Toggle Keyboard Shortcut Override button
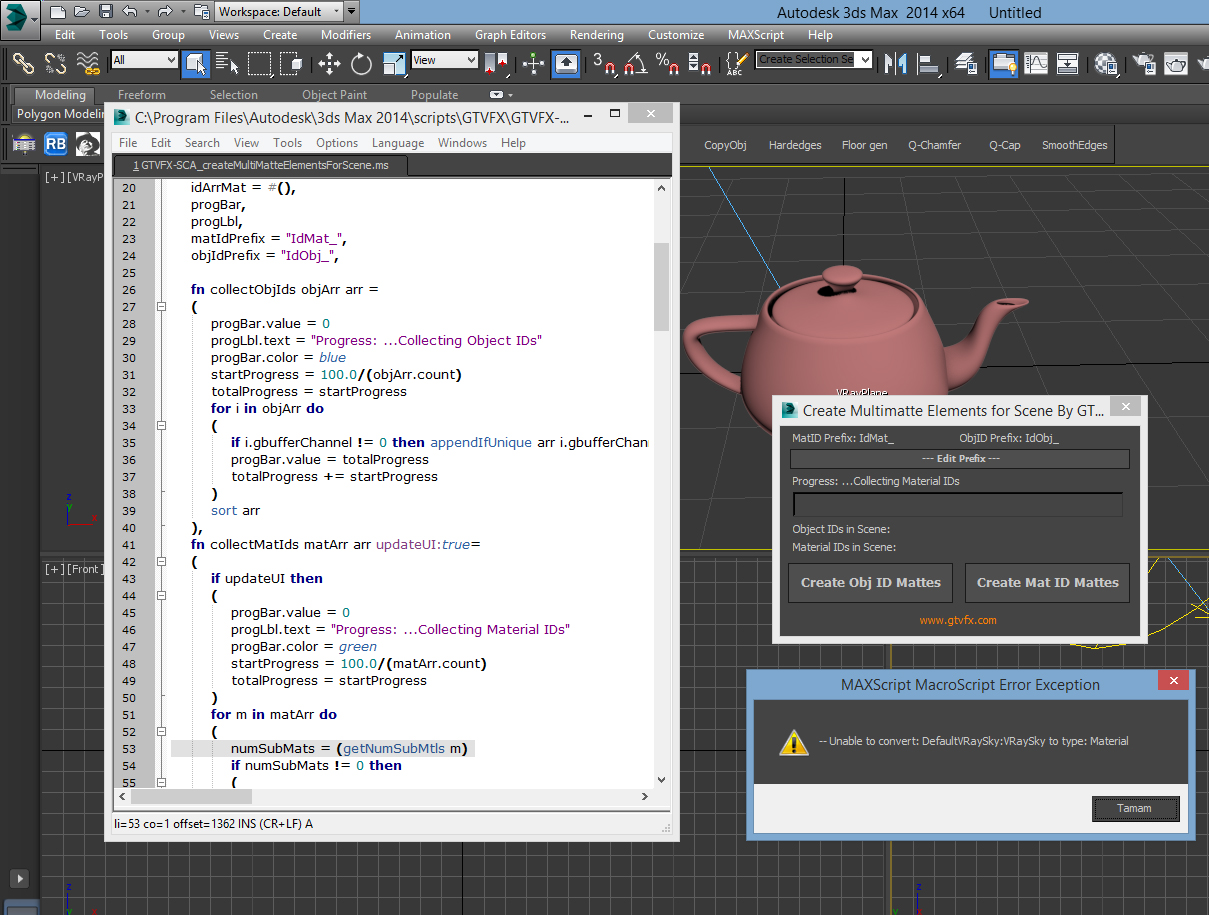This screenshot has width=1209, height=915. tap(566, 64)
